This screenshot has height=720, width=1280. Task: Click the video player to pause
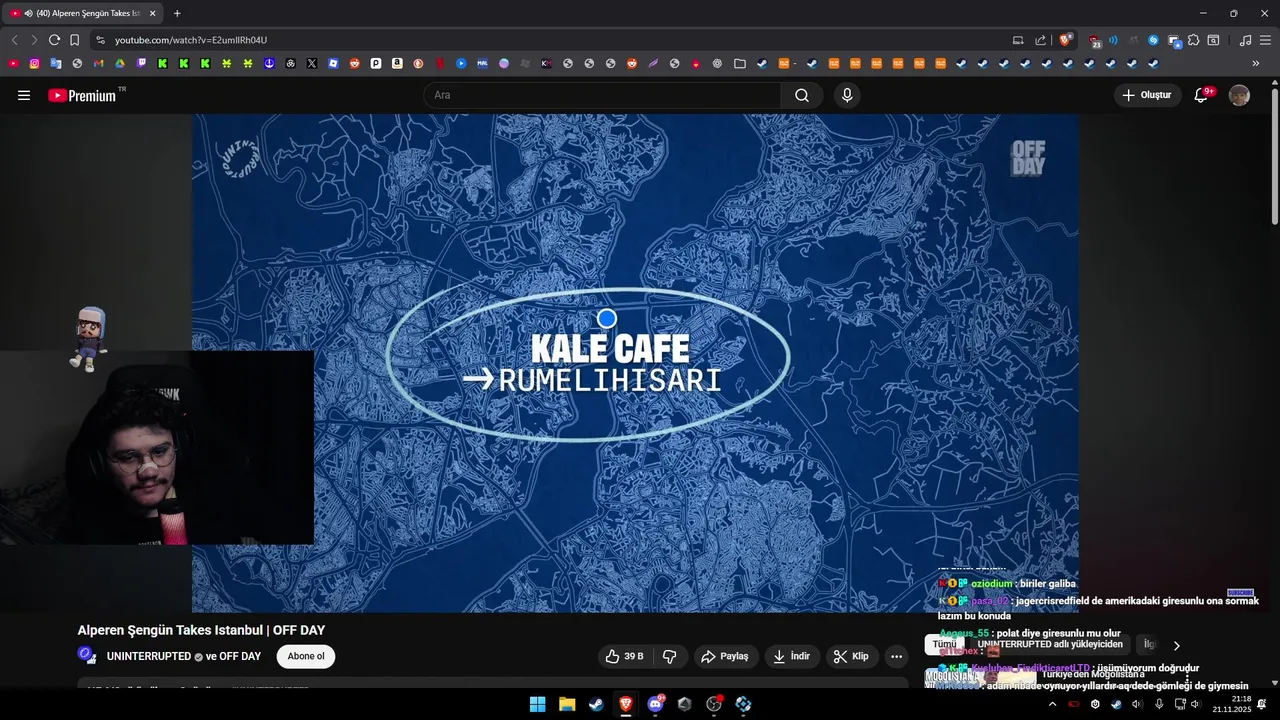click(635, 362)
